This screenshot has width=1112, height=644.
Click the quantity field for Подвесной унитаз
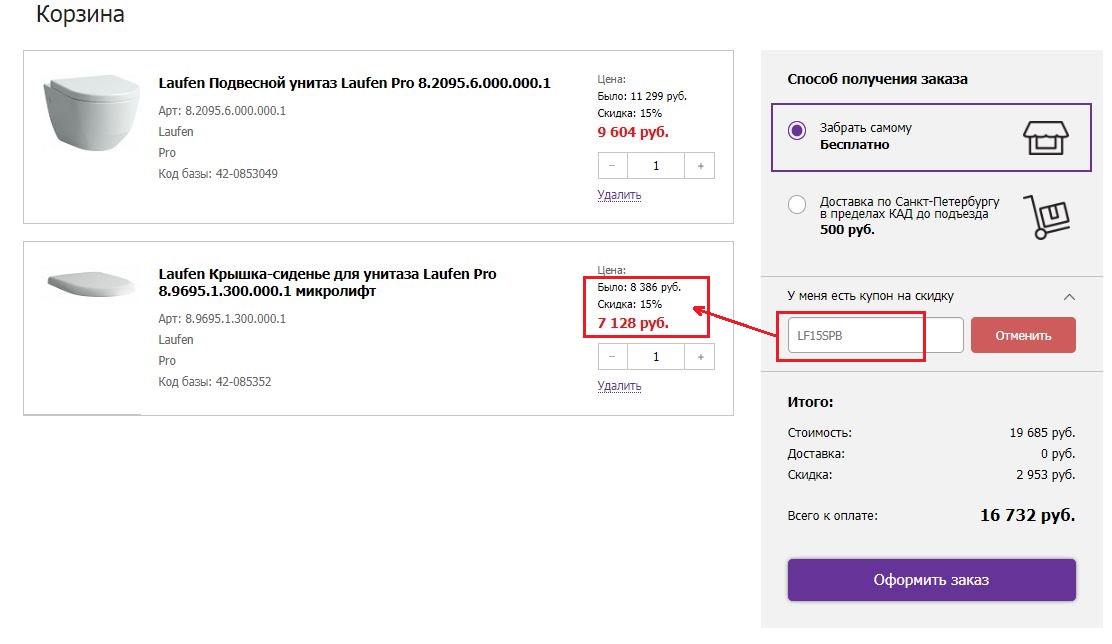pos(656,166)
